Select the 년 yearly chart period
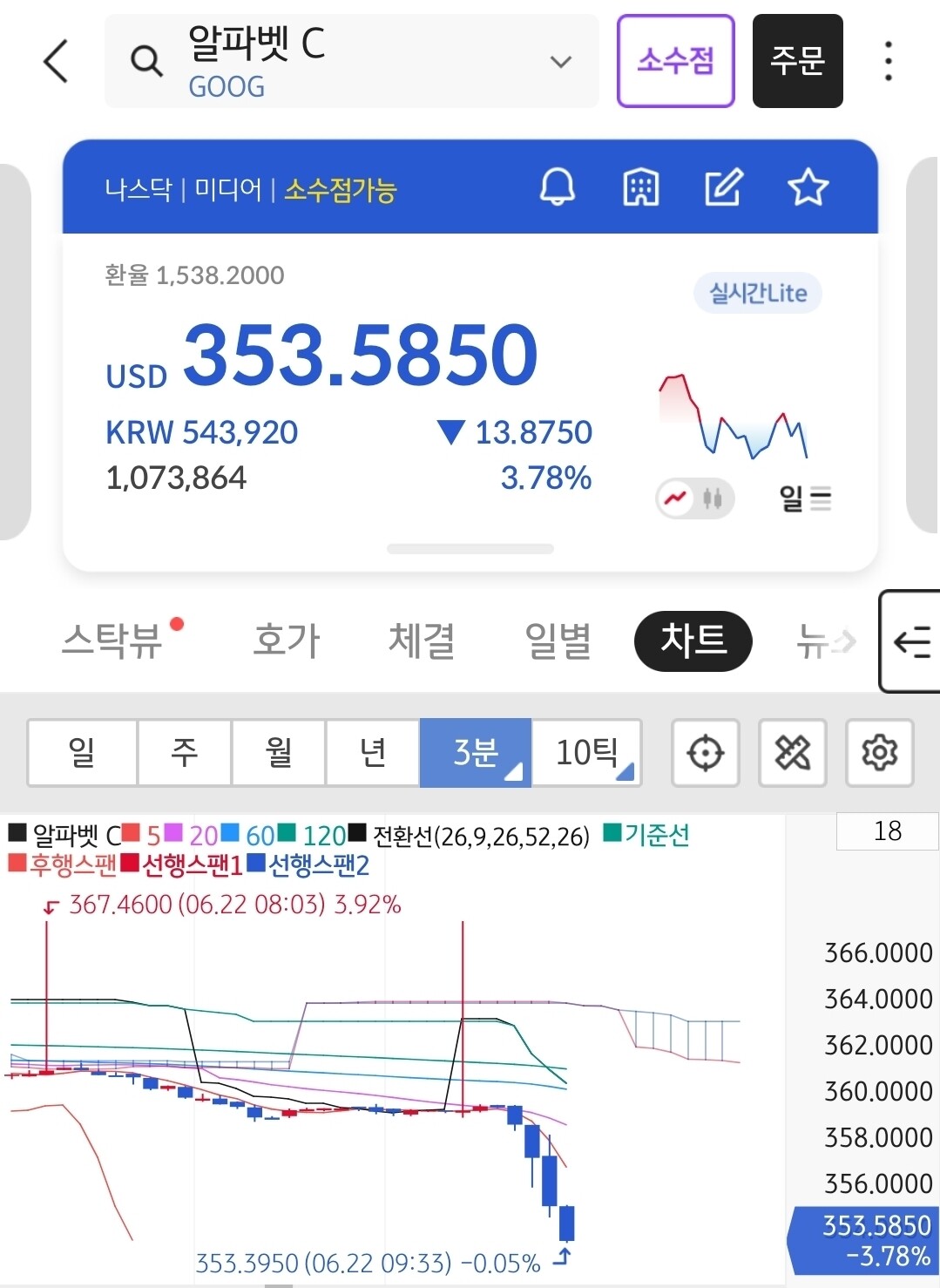Viewport: 940px width, 1288px height. pyautogui.click(x=373, y=752)
